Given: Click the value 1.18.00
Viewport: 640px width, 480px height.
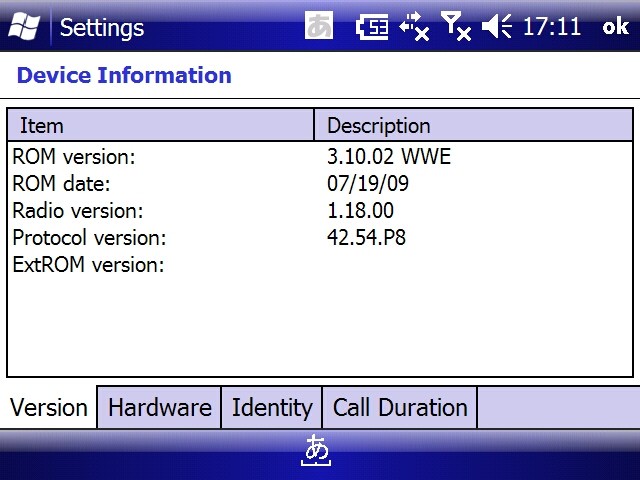Looking at the screenshot, I should (360, 211).
